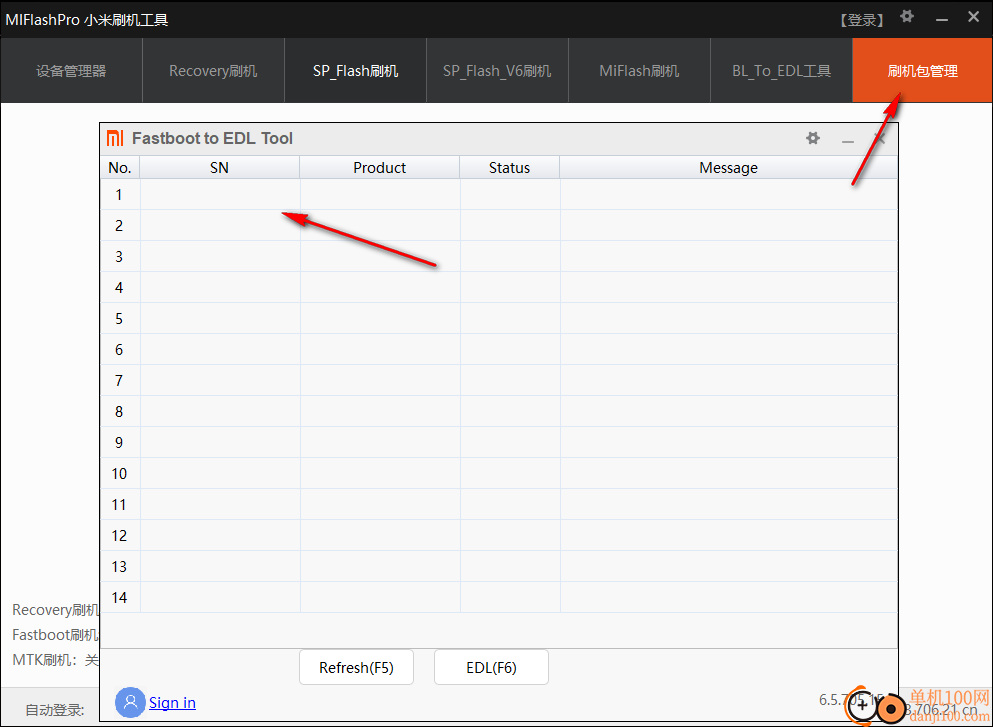This screenshot has width=993, height=727.
Task: Select row number 8 in the device table
Action: point(499,412)
